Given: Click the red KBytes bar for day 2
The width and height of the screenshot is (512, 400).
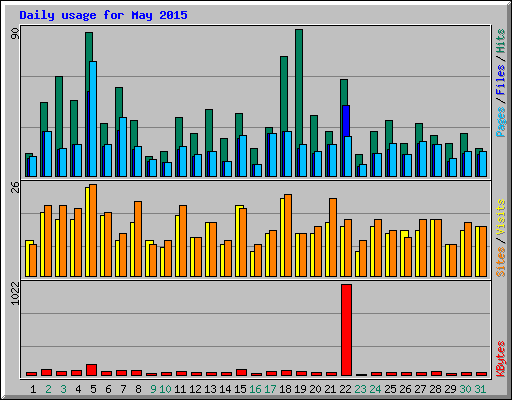Looking at the screenshot, I should (x=46, y=373).
